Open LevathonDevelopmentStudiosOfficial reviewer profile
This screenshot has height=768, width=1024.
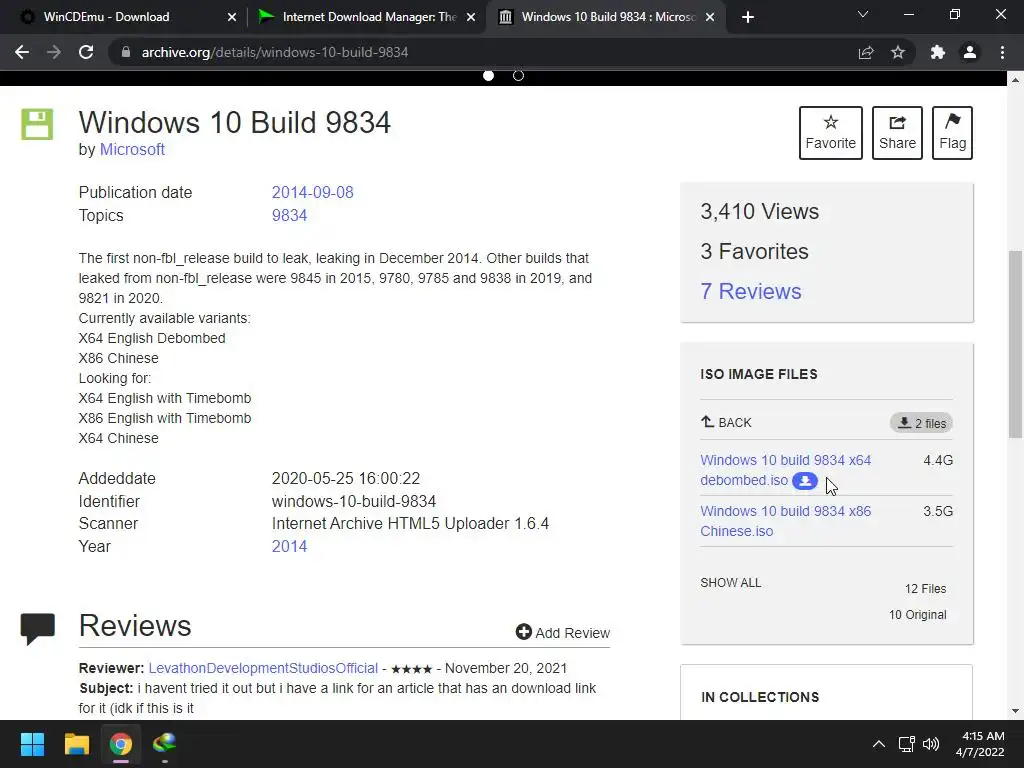[x=263, y=668]
